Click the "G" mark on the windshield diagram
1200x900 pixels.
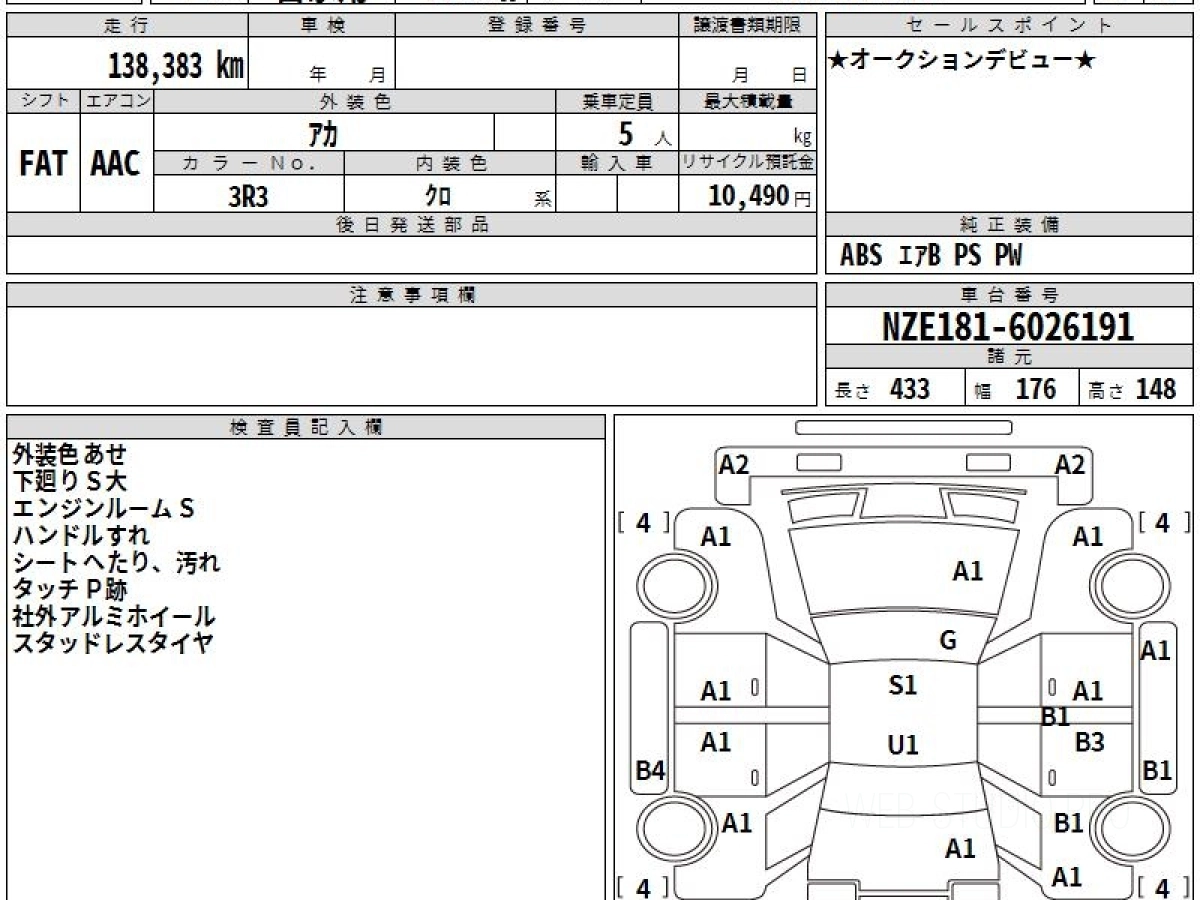pos(948,640)
